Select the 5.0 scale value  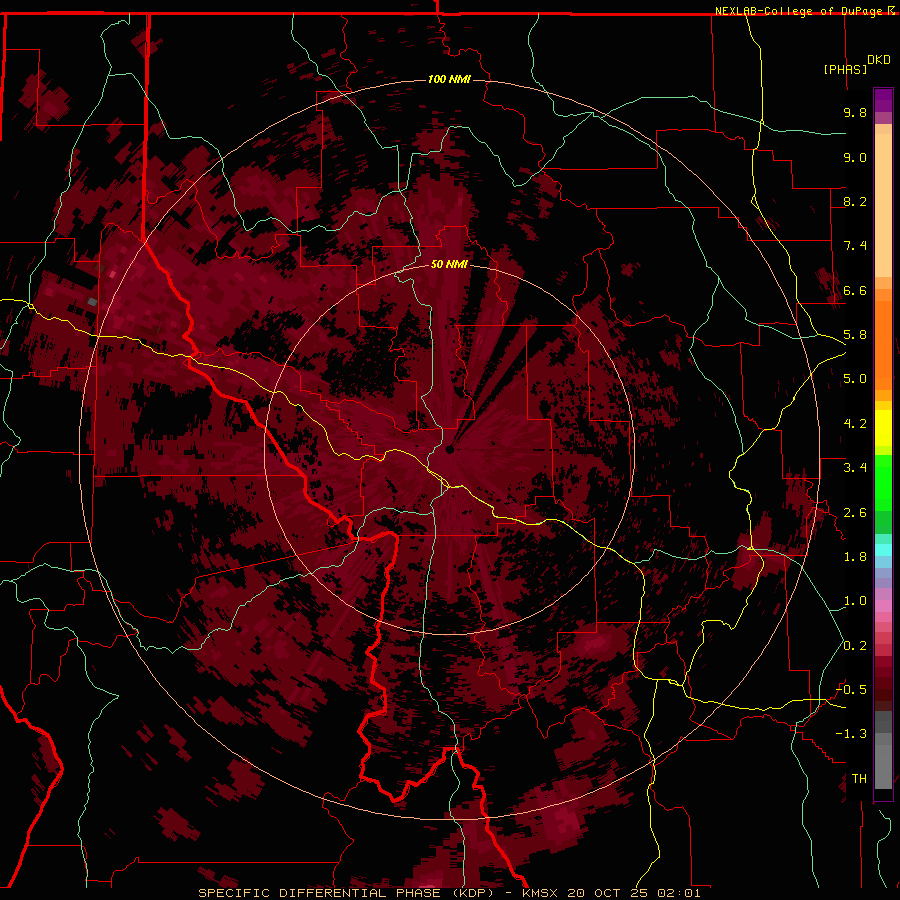(855, 379)
